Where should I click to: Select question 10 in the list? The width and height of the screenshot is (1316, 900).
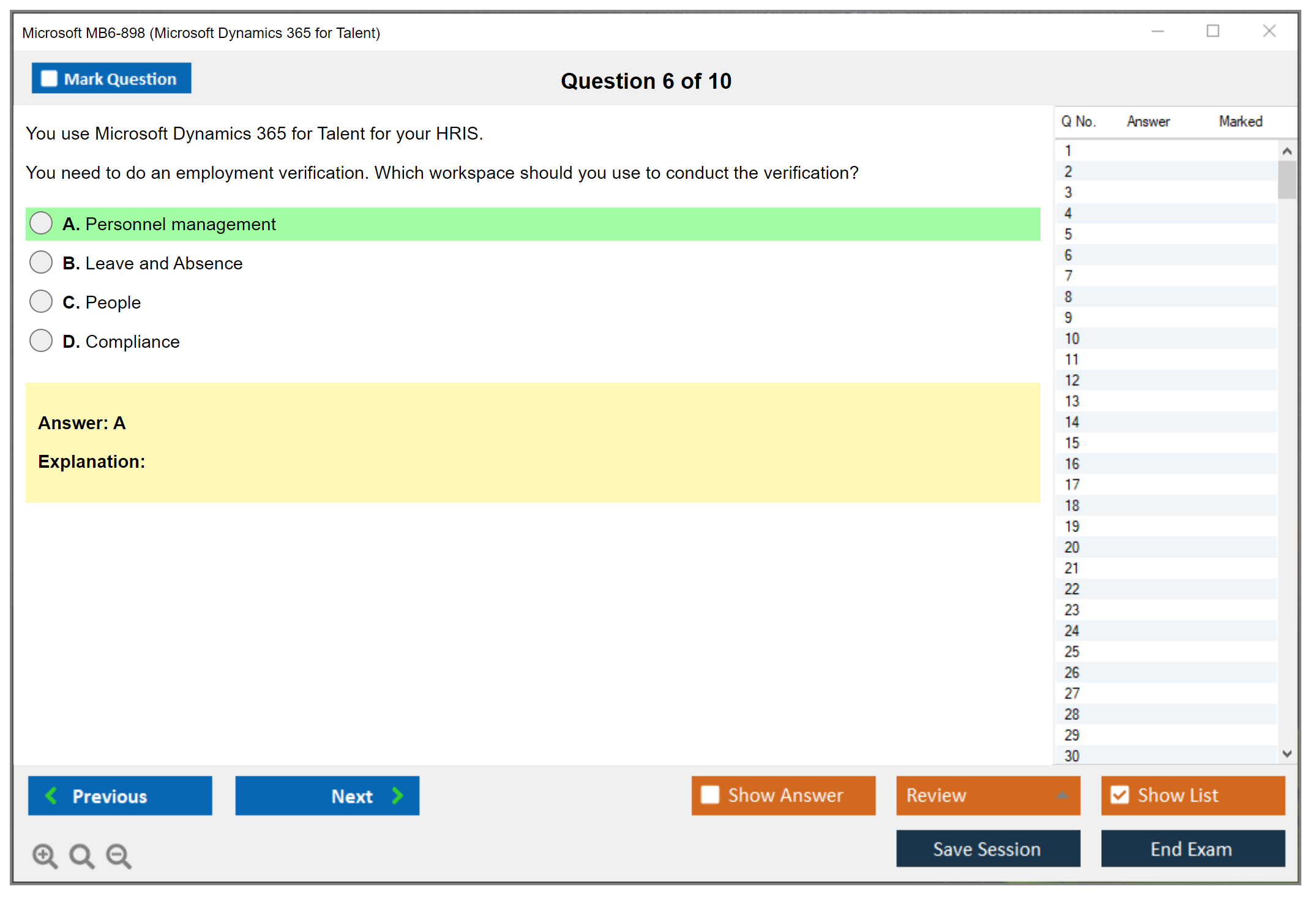click(1072, 339)
